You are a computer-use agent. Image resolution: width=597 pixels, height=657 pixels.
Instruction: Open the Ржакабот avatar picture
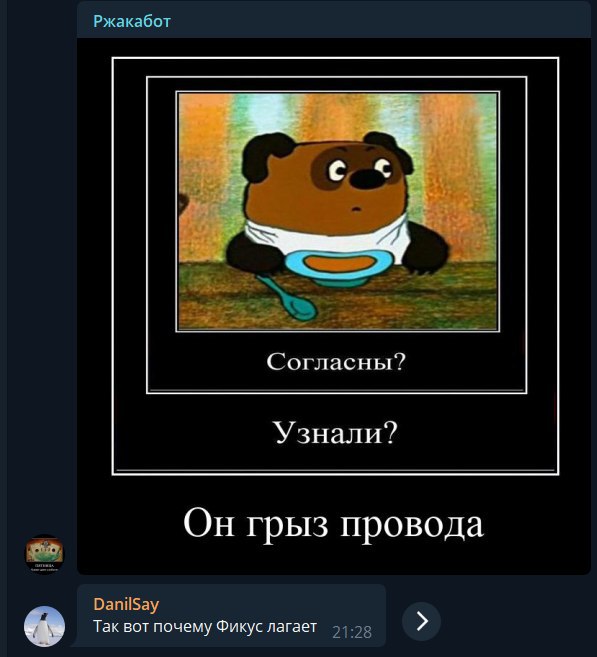pyautogui.click(x=44, y=554)
